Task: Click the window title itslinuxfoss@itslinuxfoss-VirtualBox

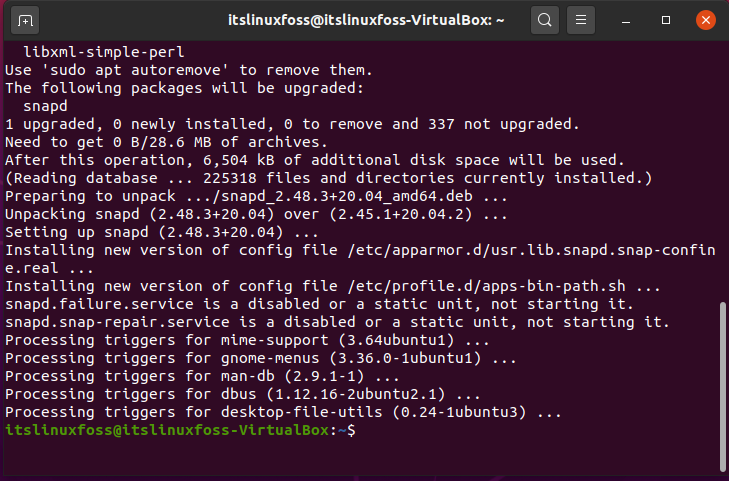Action: 366,20
